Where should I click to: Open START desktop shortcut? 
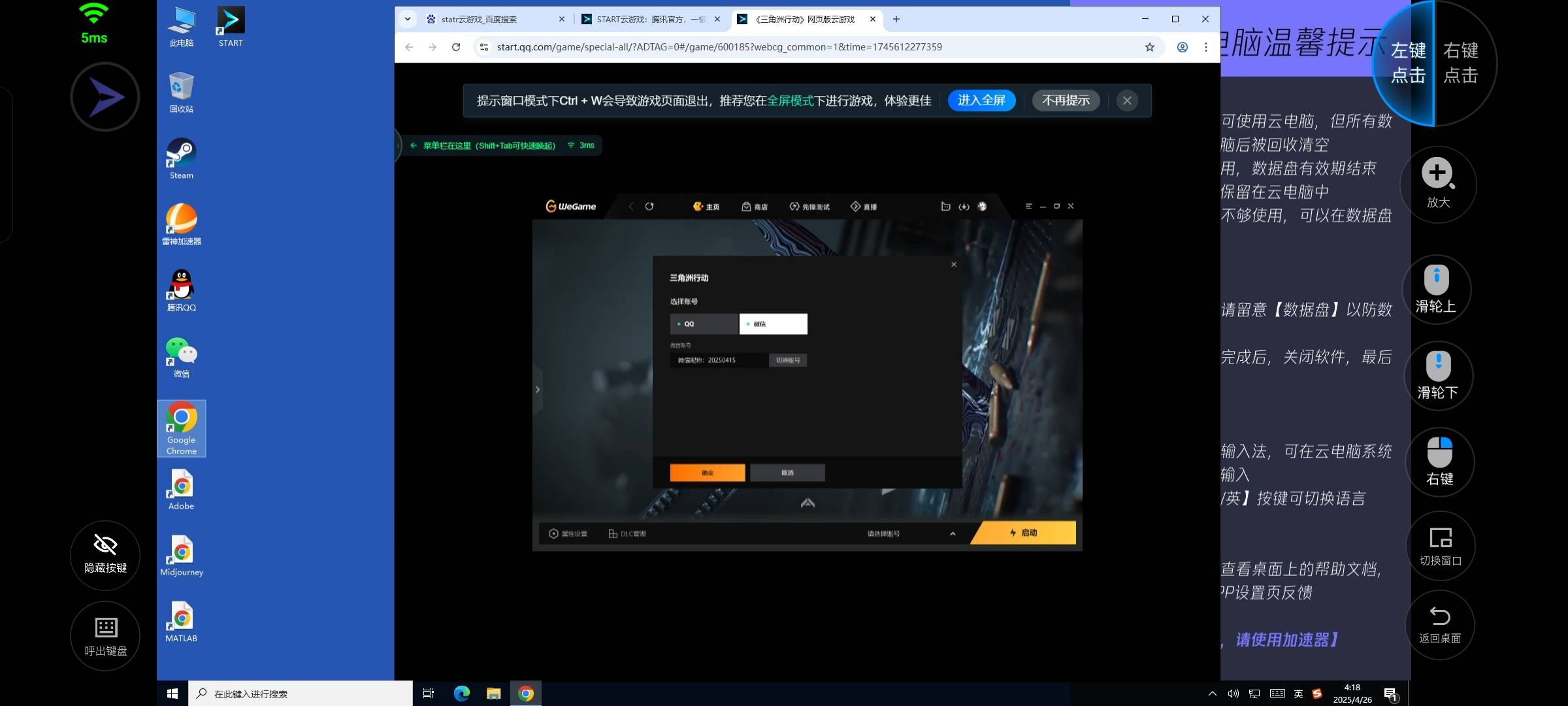tap(231, 27)
